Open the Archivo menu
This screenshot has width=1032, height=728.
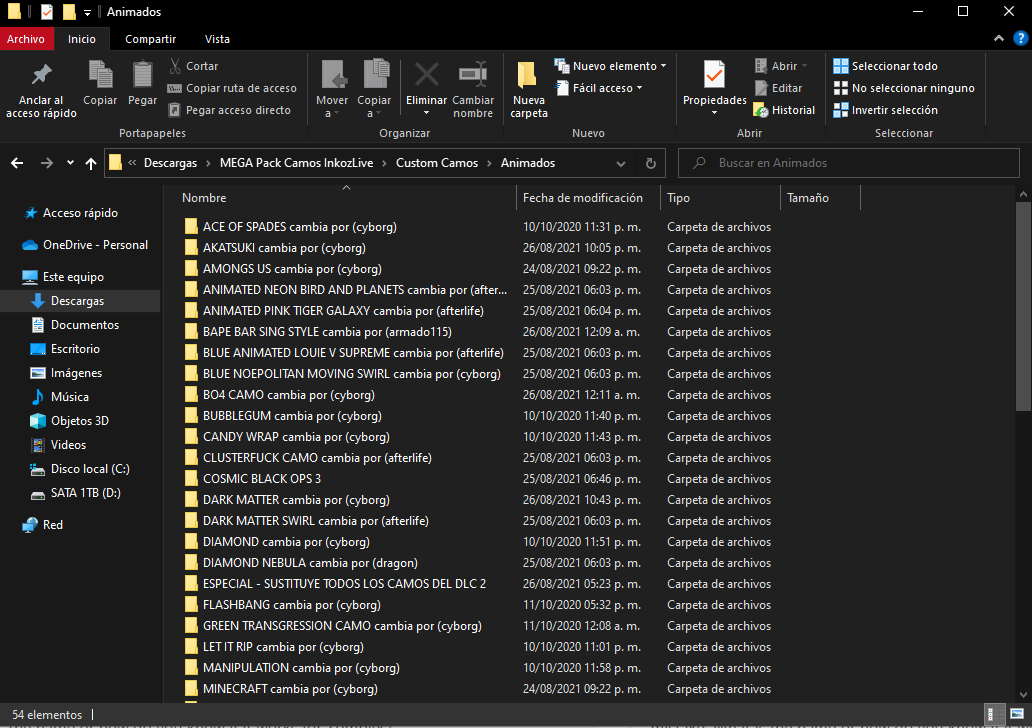click(26, 39)
